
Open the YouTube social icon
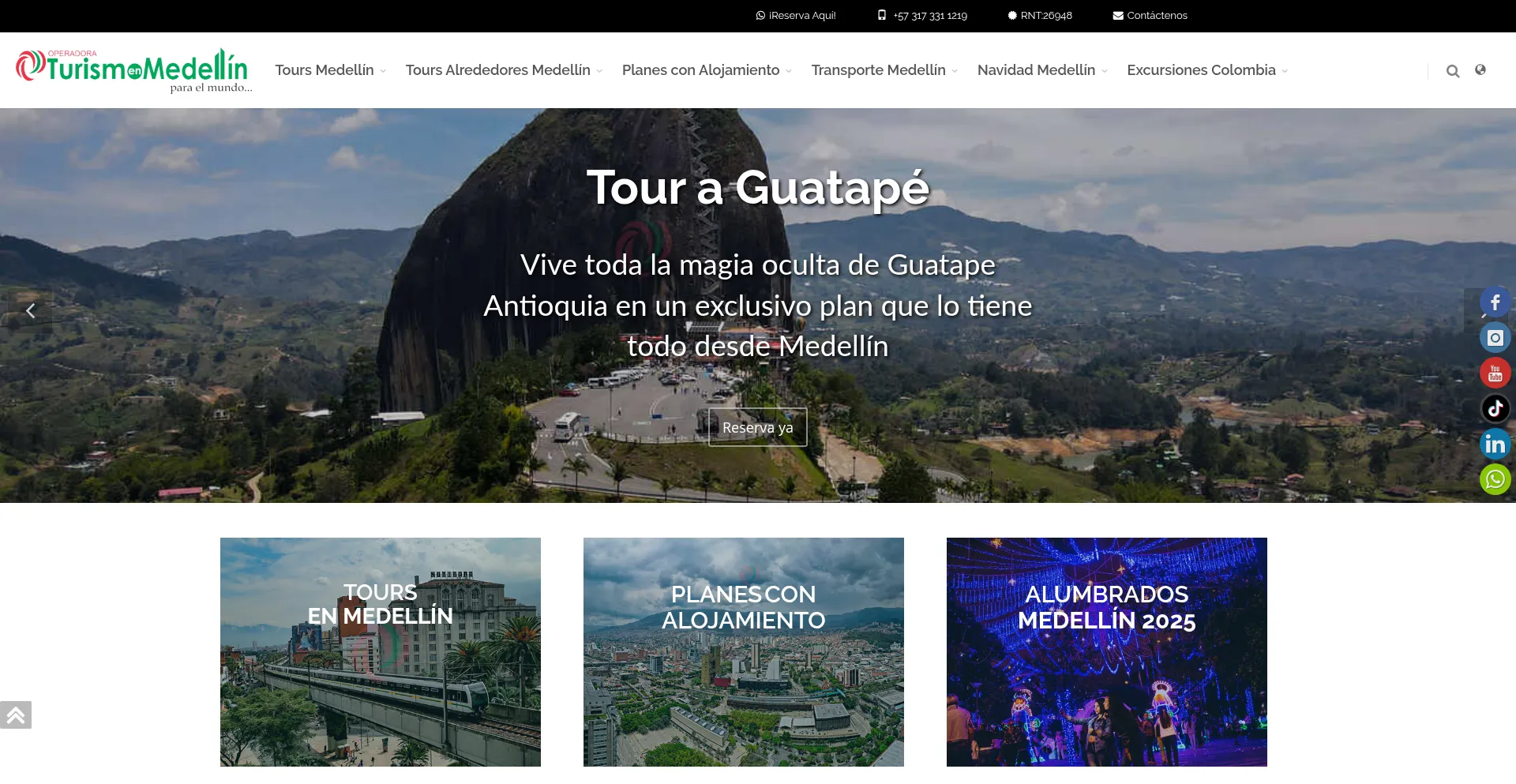click(x=1495, y=373)
